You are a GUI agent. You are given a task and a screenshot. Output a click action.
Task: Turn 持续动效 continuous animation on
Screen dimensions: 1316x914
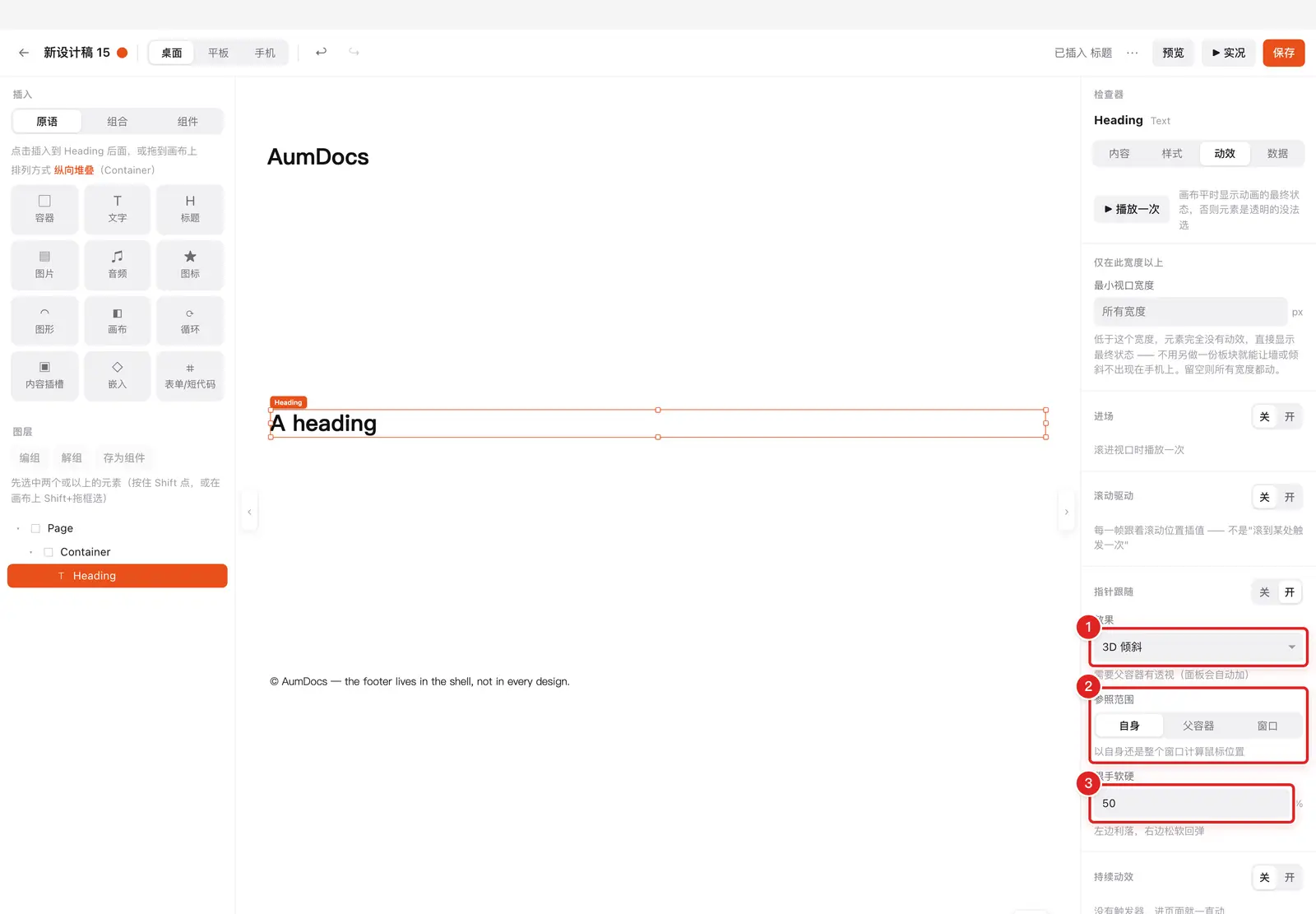click(1290, 878)
